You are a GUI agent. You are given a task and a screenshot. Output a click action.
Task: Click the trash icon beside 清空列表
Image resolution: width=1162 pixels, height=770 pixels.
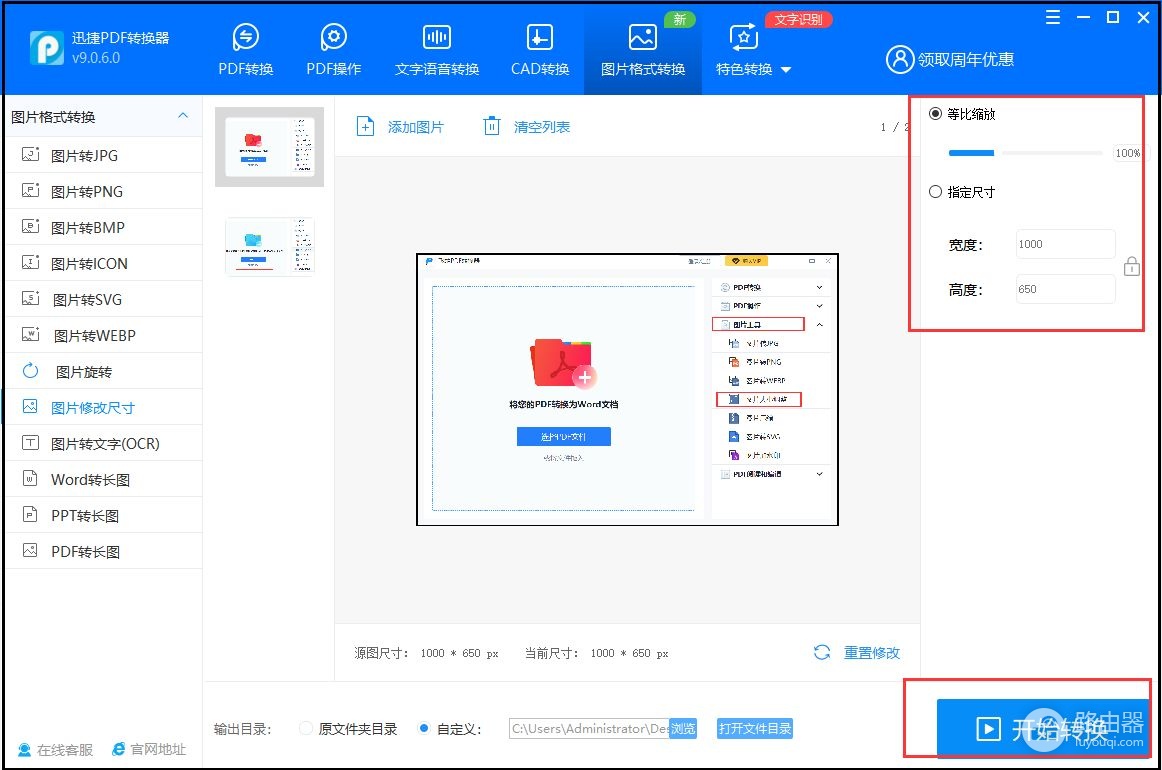tap(491, 126)
